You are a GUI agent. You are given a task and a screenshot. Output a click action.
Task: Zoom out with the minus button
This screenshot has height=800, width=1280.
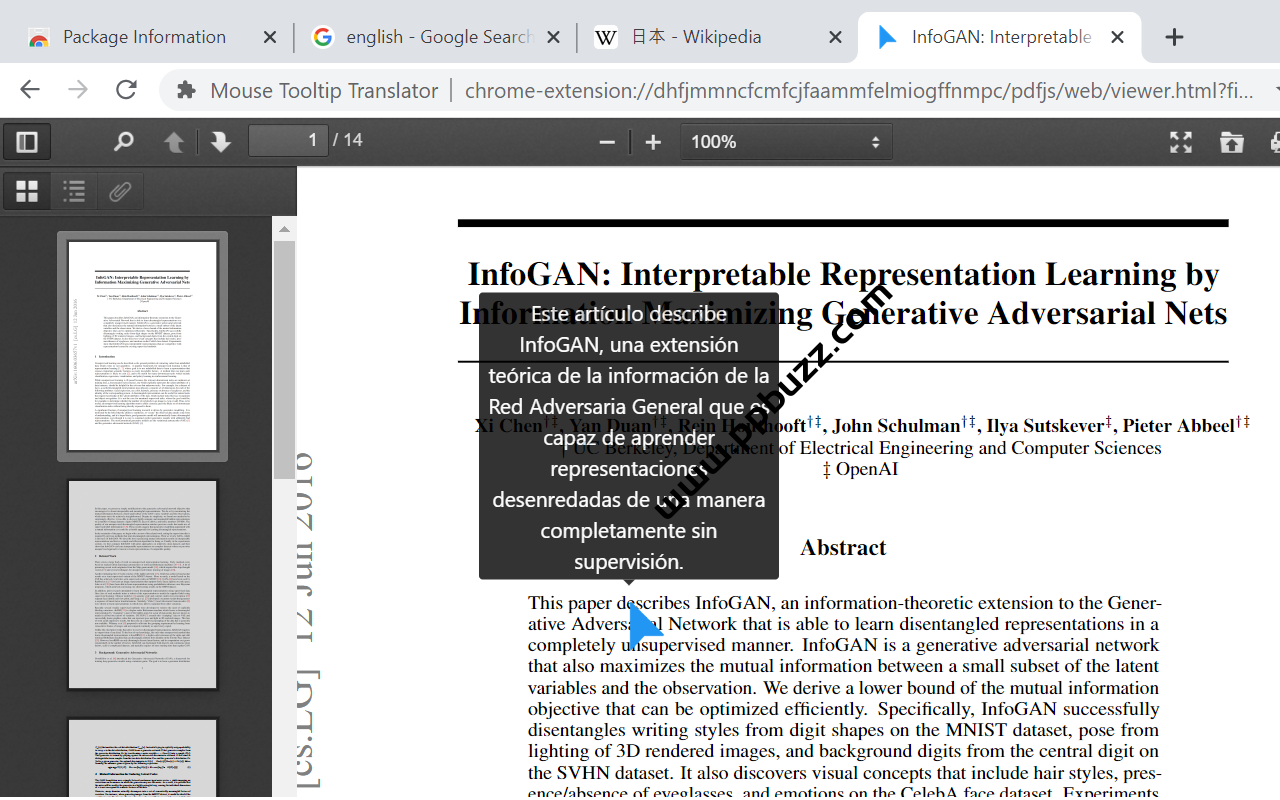coord(607,142)
